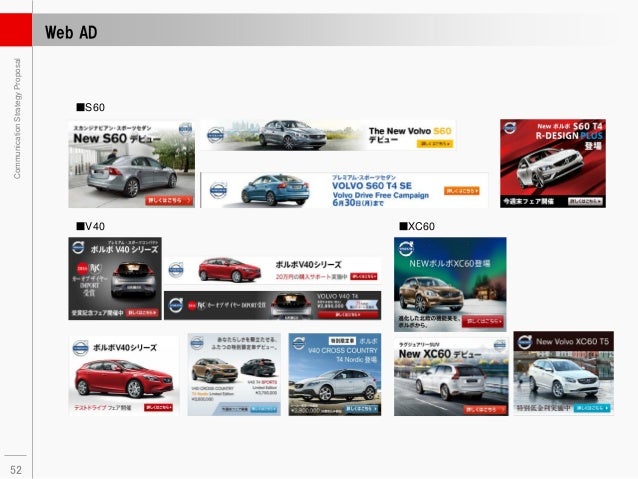The width and height of the screenshot is (638, 479).
Task: Click red 2014 award badge in square V40 banner
Action: [83, 268]
